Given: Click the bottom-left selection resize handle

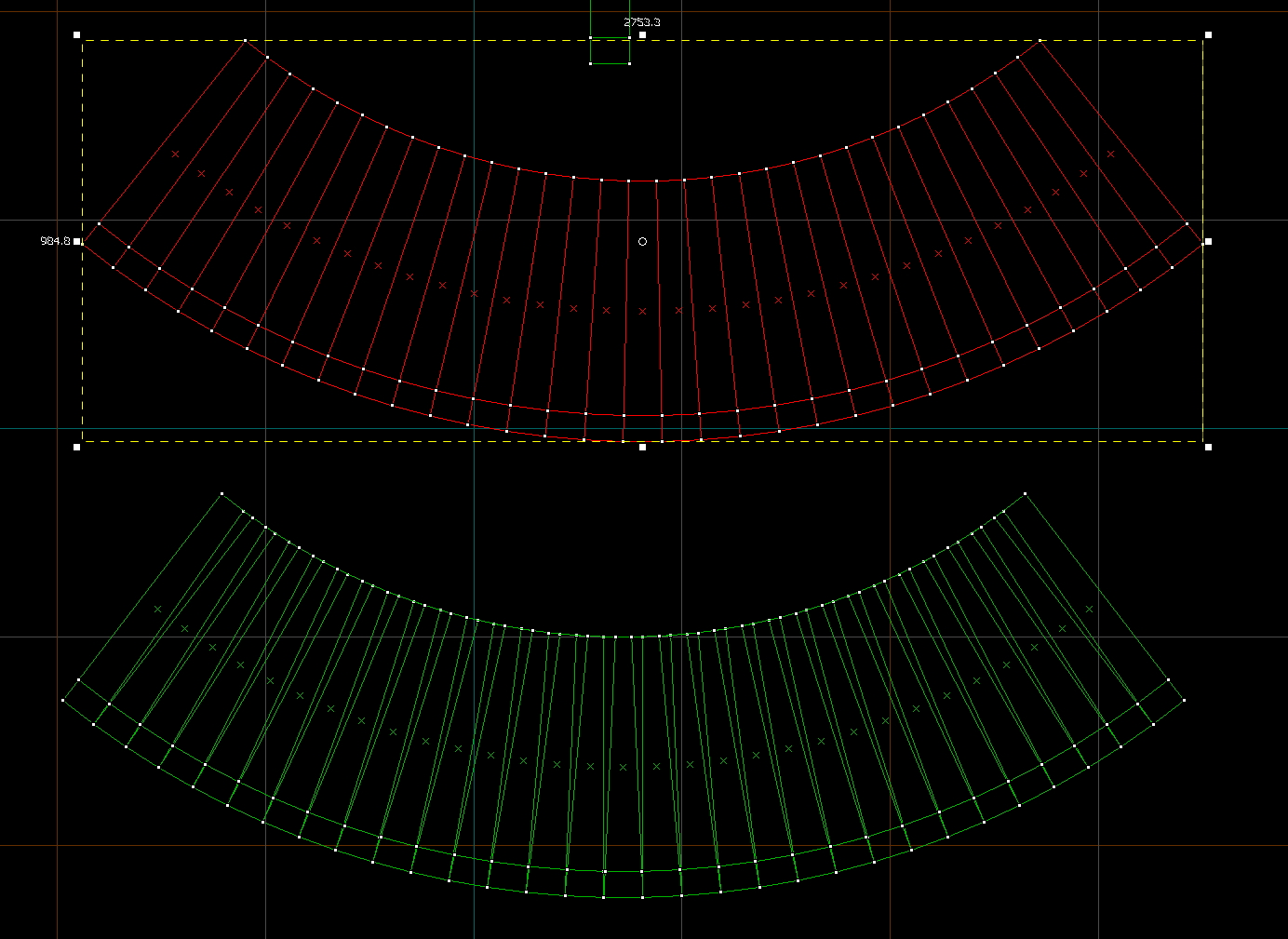Looking at the screenshot, I should click(x=77, y=447).
